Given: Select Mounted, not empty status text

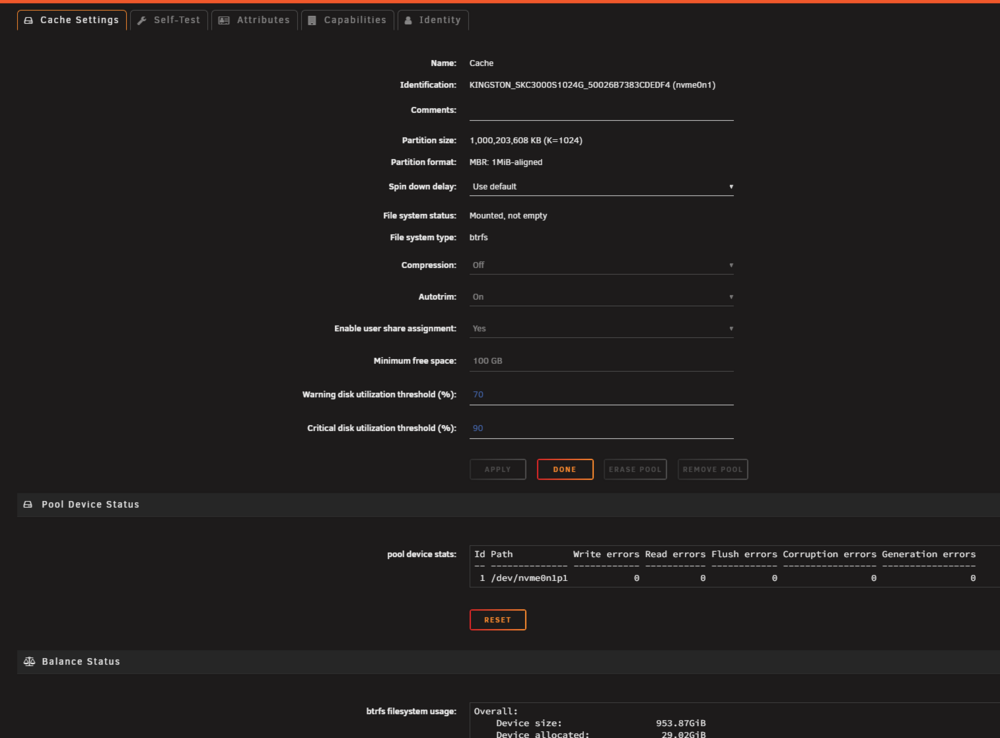Looking at the screenshot, I should pos(508,216).
